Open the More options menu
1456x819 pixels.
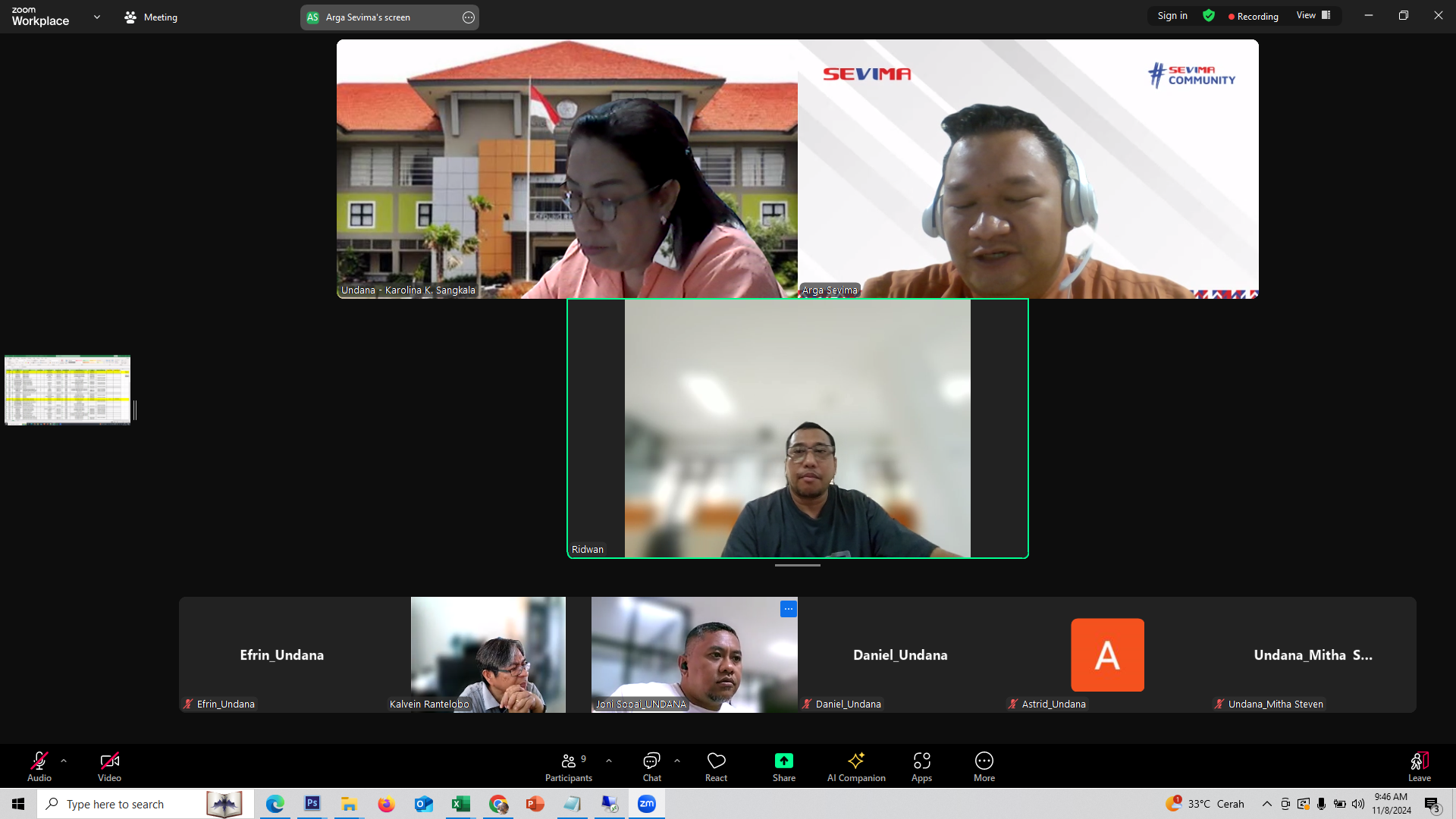(984, 766)
